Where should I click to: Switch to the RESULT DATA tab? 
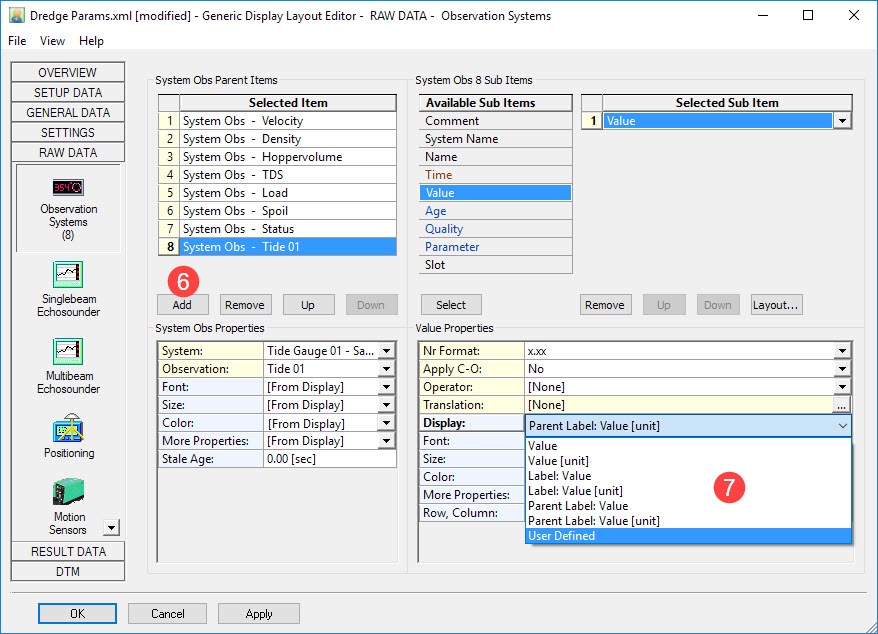[x=68, y=551]
